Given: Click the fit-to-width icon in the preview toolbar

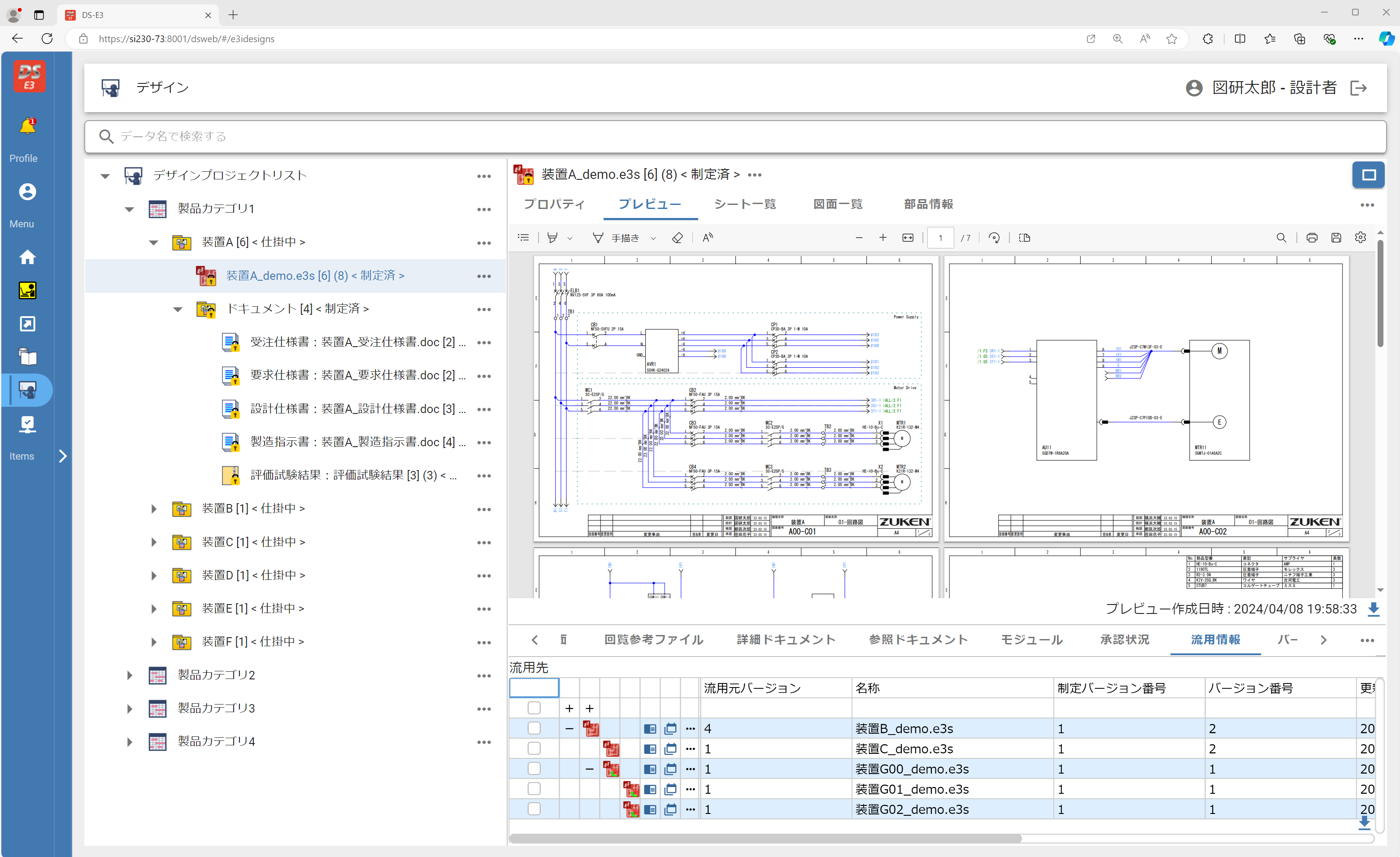Looking at the screenshot, I should tap(908, 238).
